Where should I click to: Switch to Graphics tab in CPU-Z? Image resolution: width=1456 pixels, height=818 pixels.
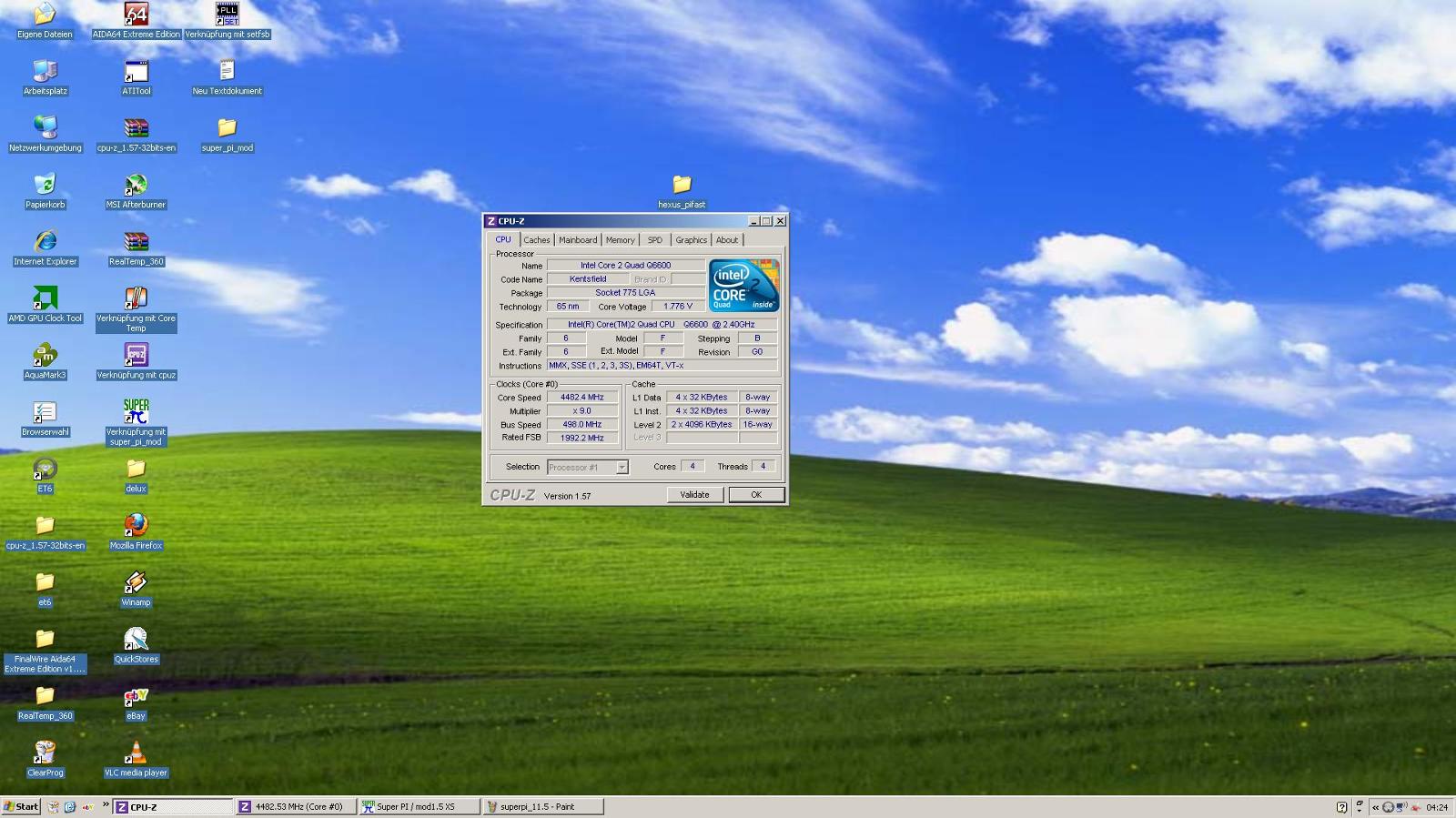(691, 240)
